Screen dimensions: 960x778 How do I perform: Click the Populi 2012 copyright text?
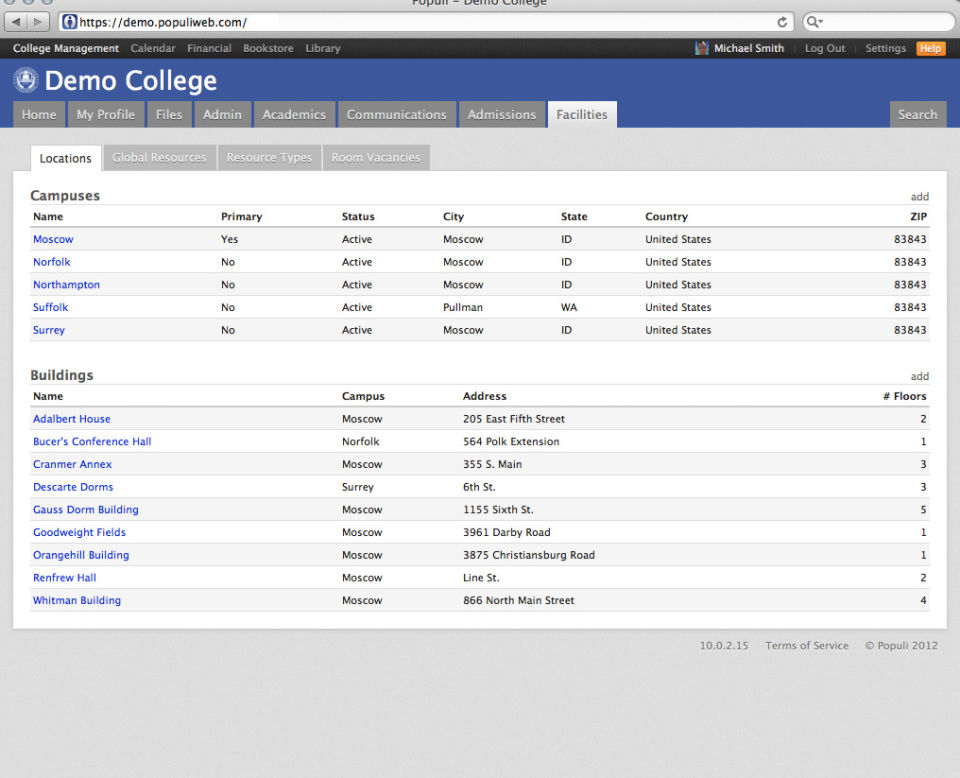(x=901, y=646)
